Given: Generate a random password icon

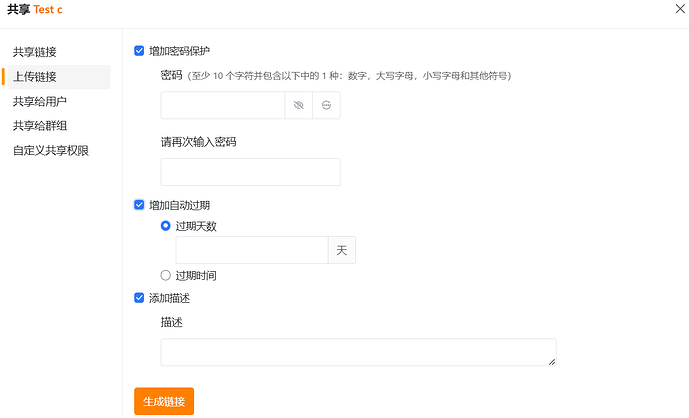Looking at the screenshot, I should 326,105.
